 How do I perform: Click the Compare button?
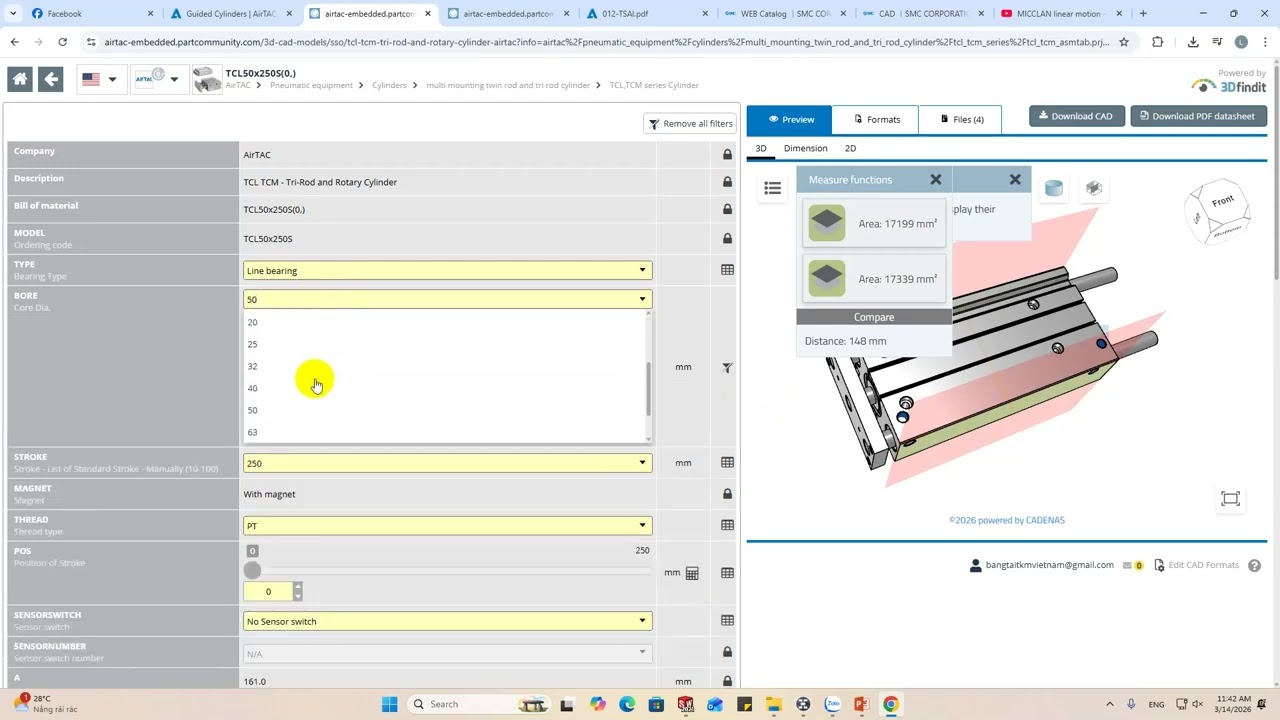tap(874, 317)
